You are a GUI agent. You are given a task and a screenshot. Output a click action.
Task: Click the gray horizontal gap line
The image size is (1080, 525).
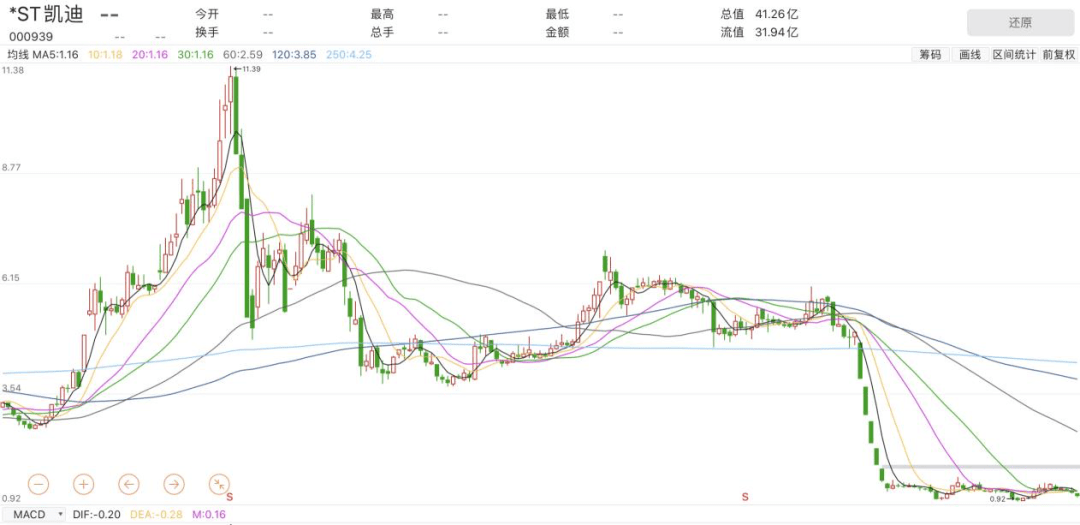[x=980, y=466]
